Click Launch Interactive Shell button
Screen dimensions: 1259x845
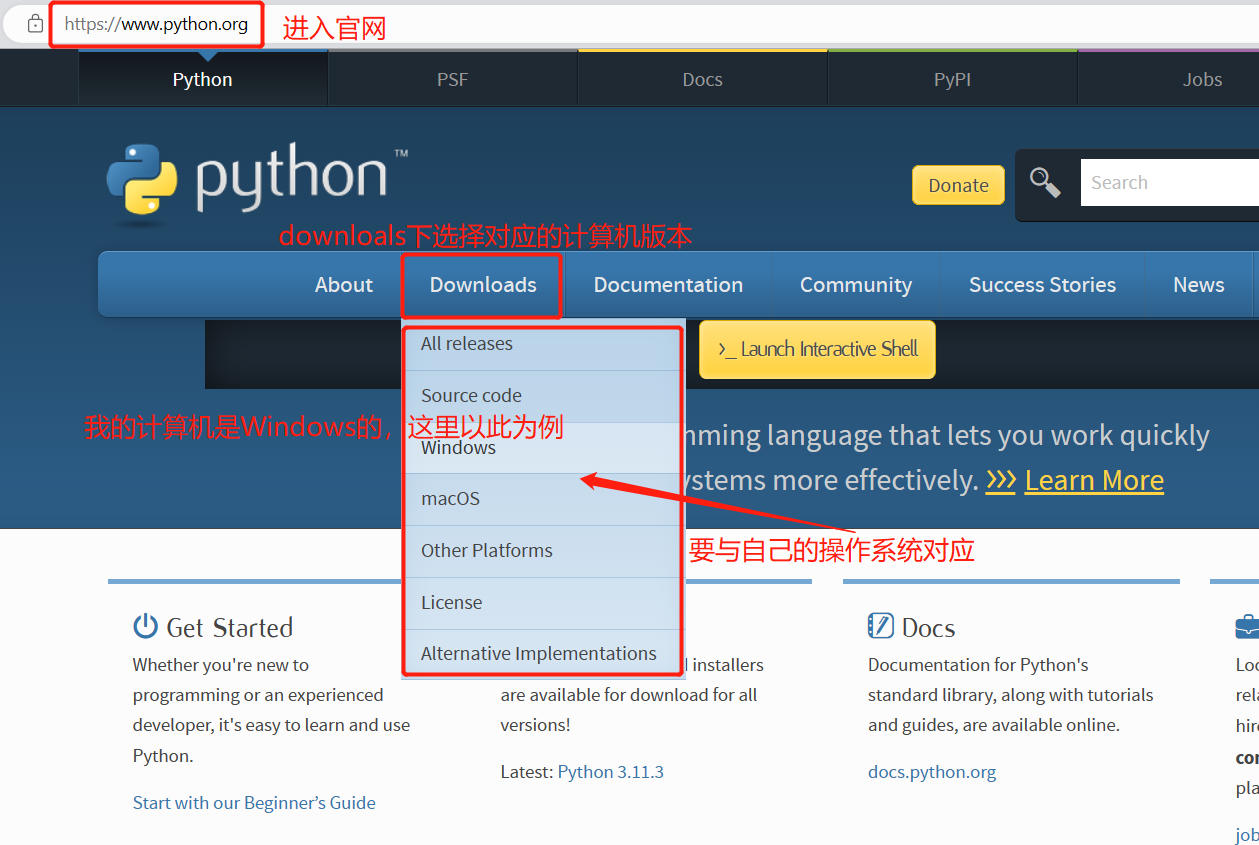817,349
